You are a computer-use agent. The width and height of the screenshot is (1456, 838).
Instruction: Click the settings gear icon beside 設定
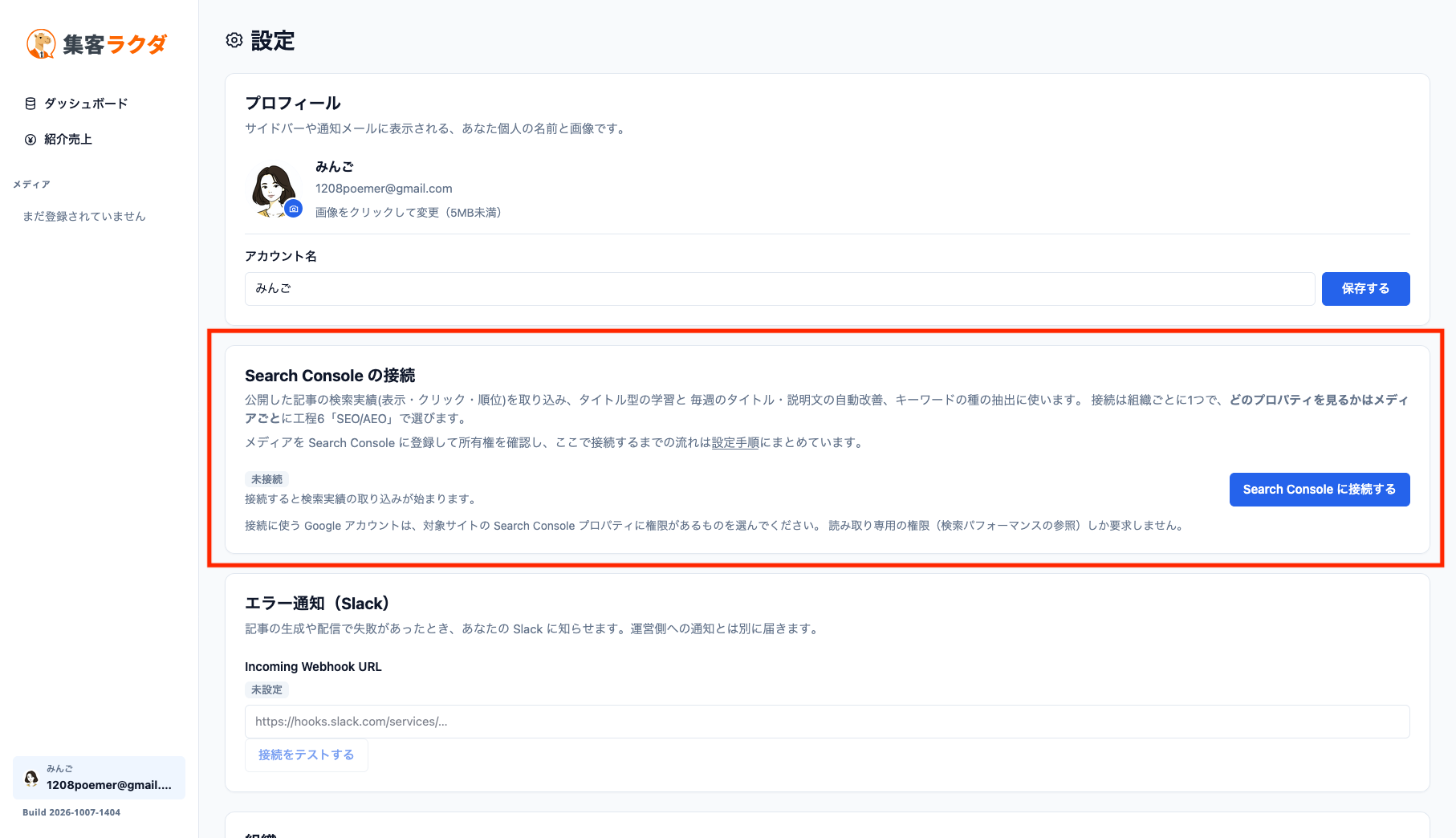pos(234,40)
